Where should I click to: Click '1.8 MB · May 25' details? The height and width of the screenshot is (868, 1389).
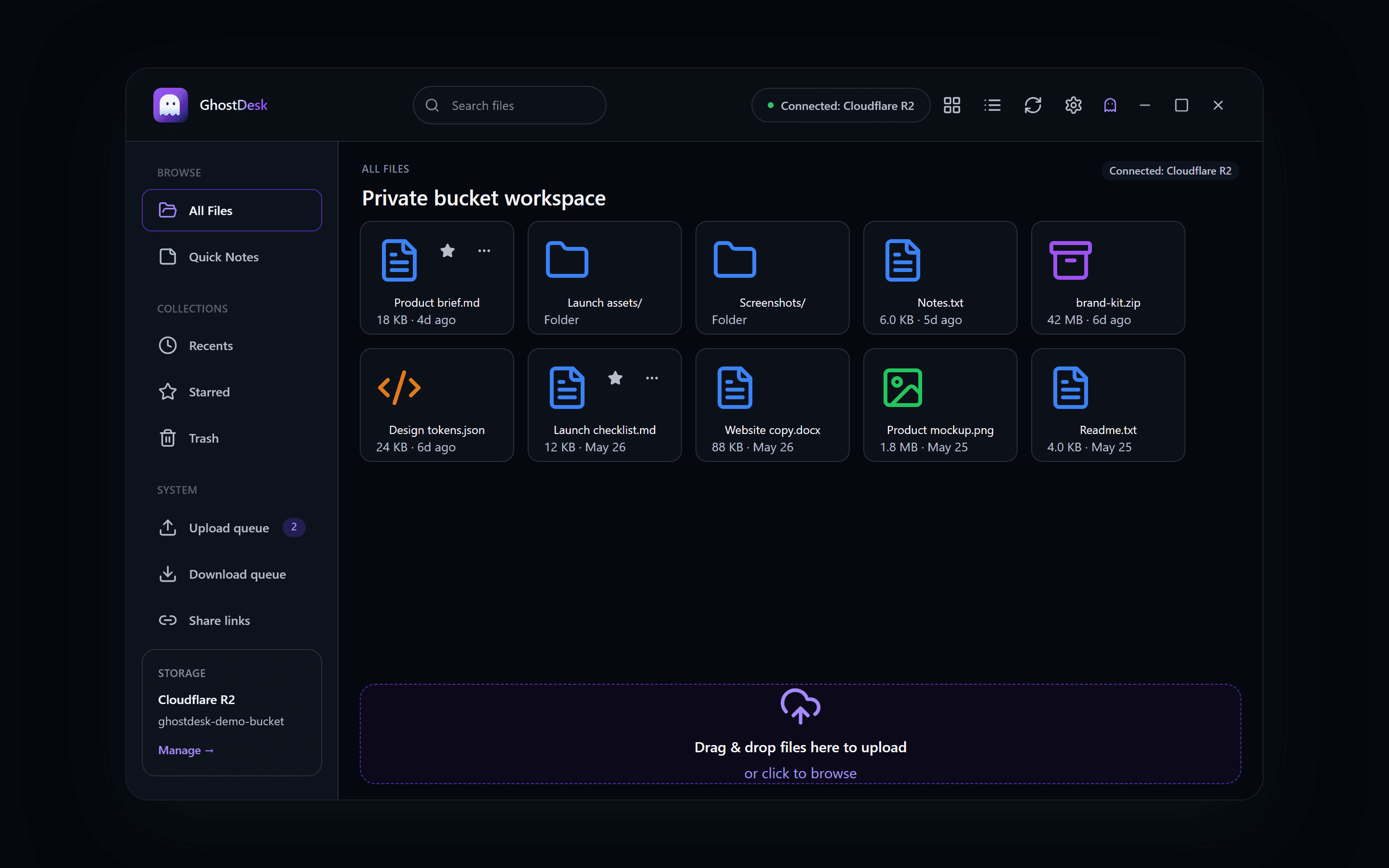[x=924, y=447]
